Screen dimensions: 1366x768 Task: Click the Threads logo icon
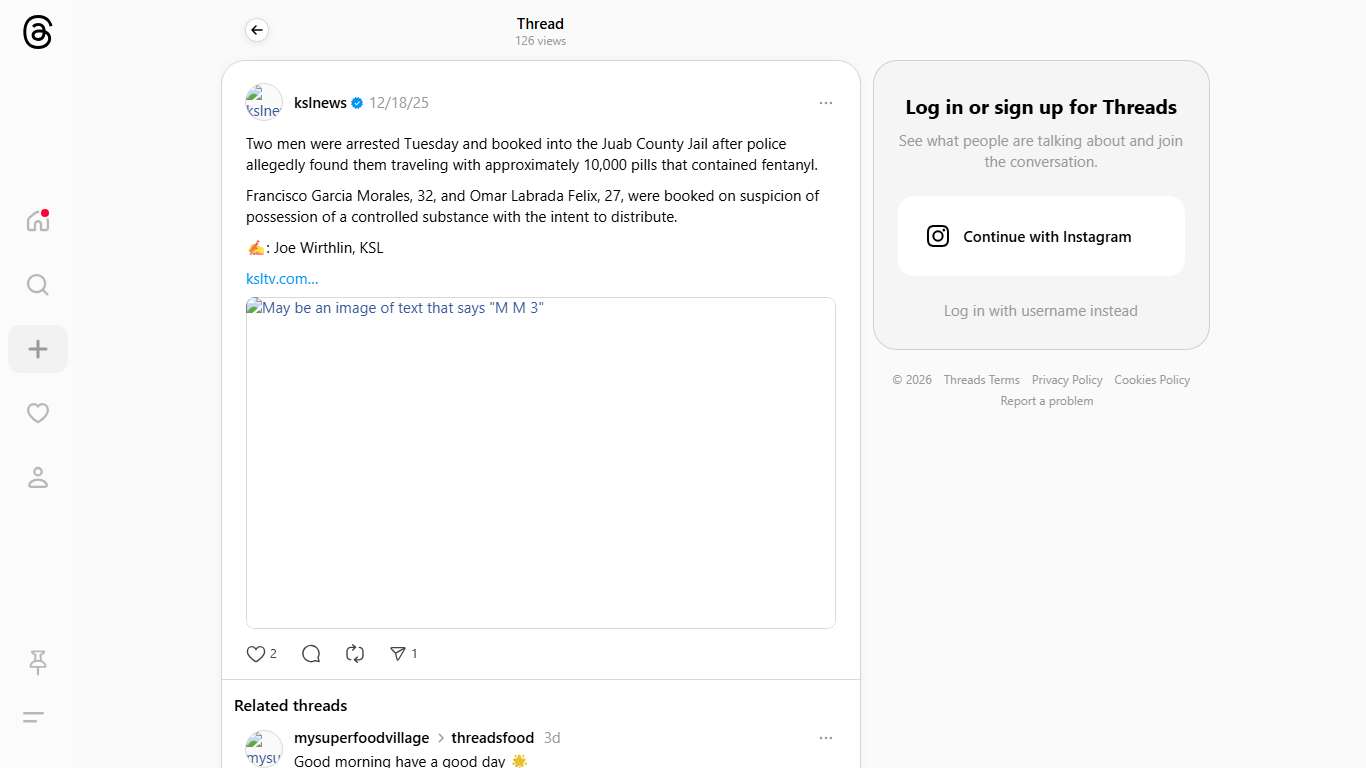point(37,32)
